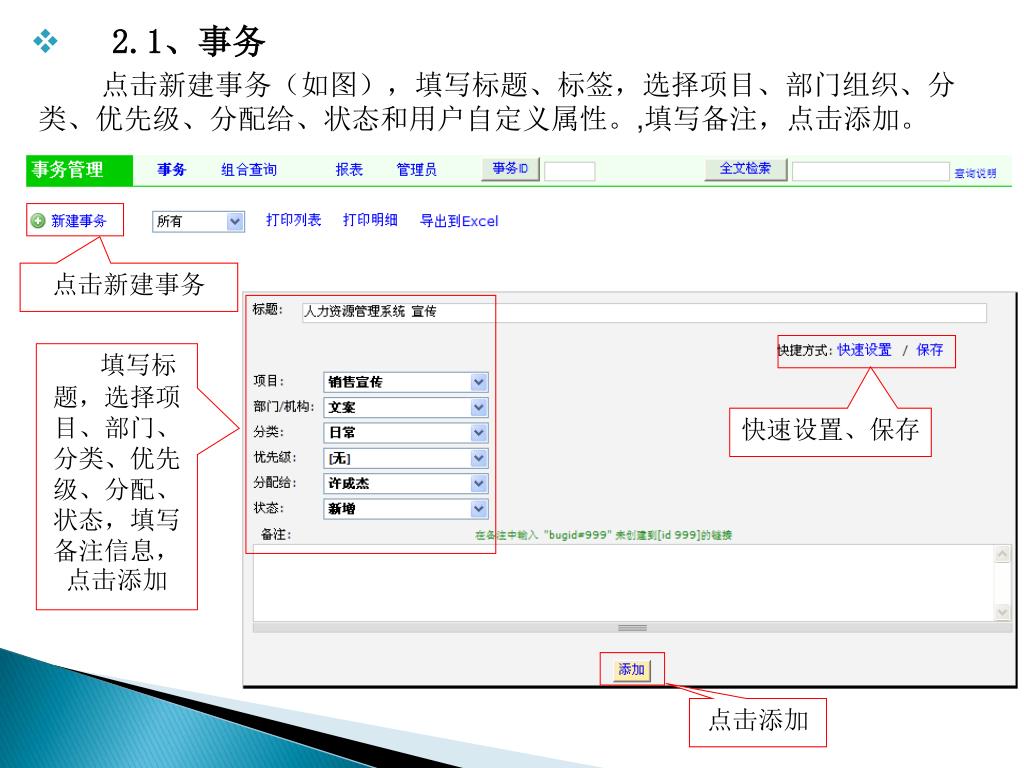Expand the 分类 dropdown showing 日常
1024x768 pixels.
tap(406, 433)
